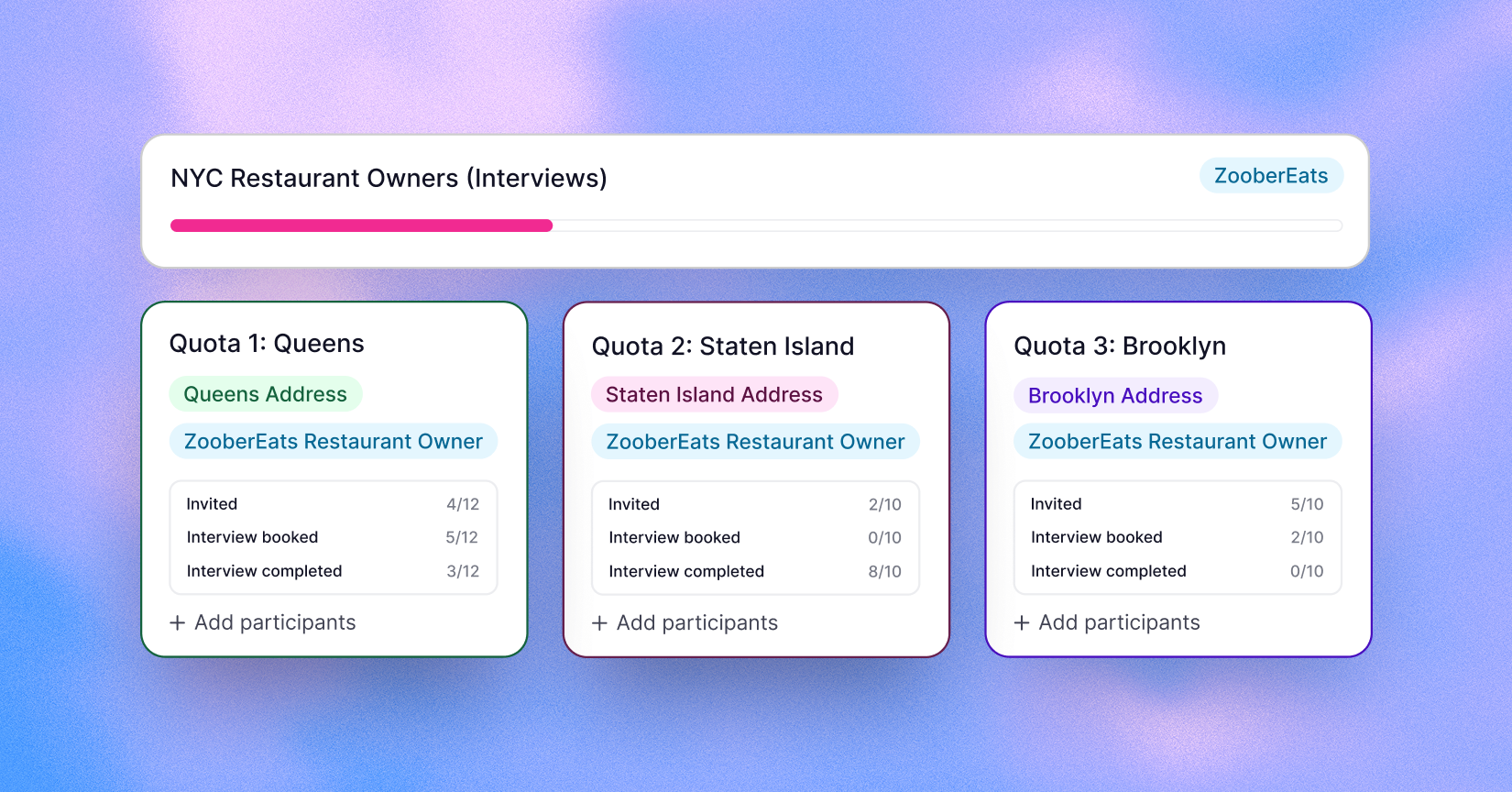Viewport: 1512px width, 792px height.
Task: Select the Brooklyn Address tag
Action: pos(1115,396)
